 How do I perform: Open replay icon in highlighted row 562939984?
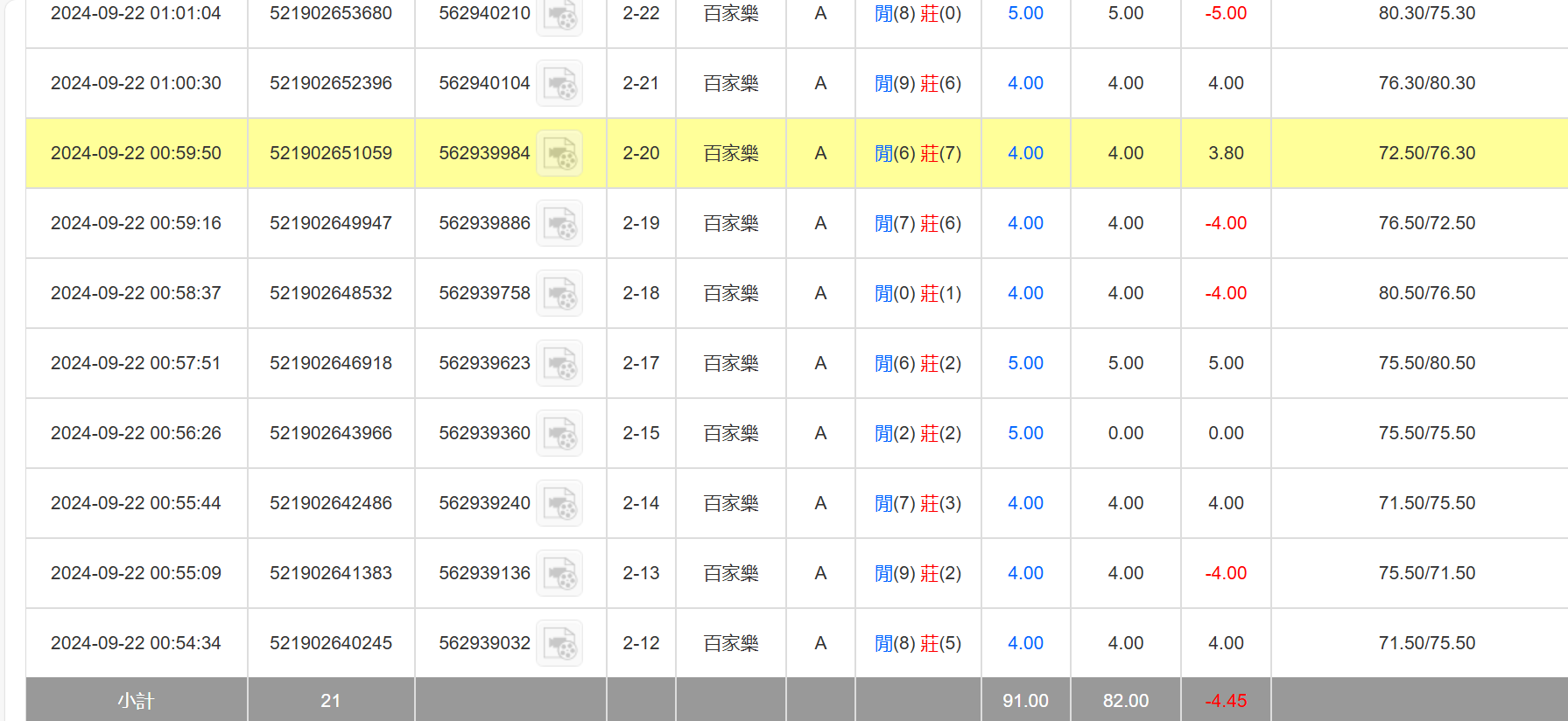point(559,154)
